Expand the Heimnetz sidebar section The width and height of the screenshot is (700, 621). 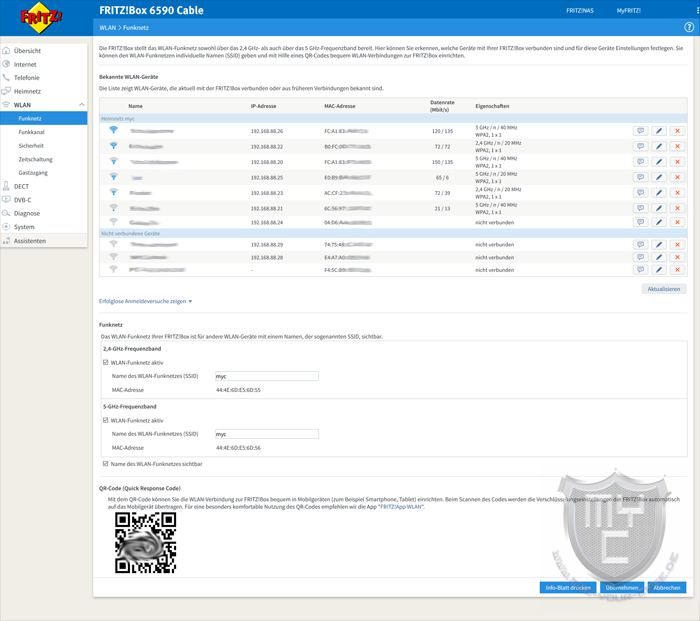(27, 91)
